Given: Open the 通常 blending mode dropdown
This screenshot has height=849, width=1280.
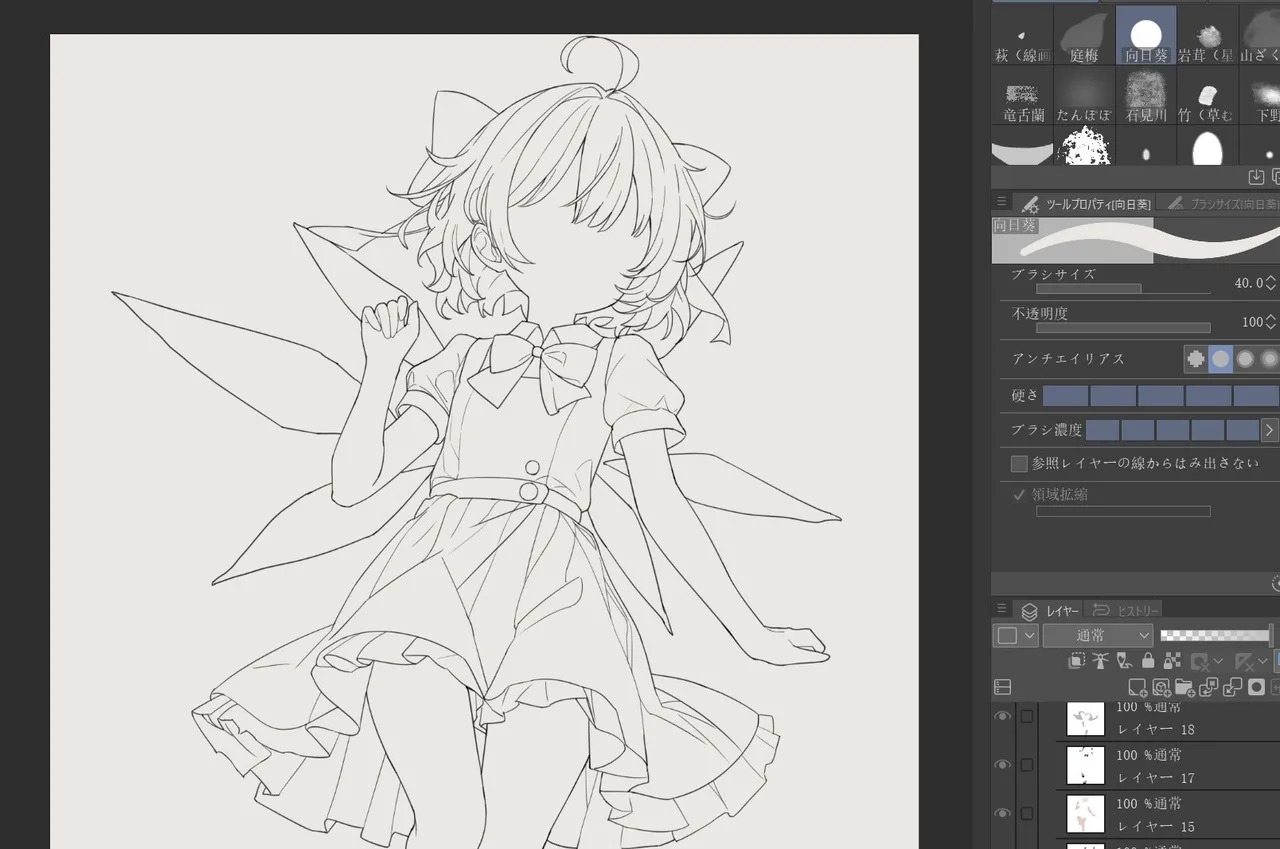Looking at the screenshot, I should (1098, 635).
